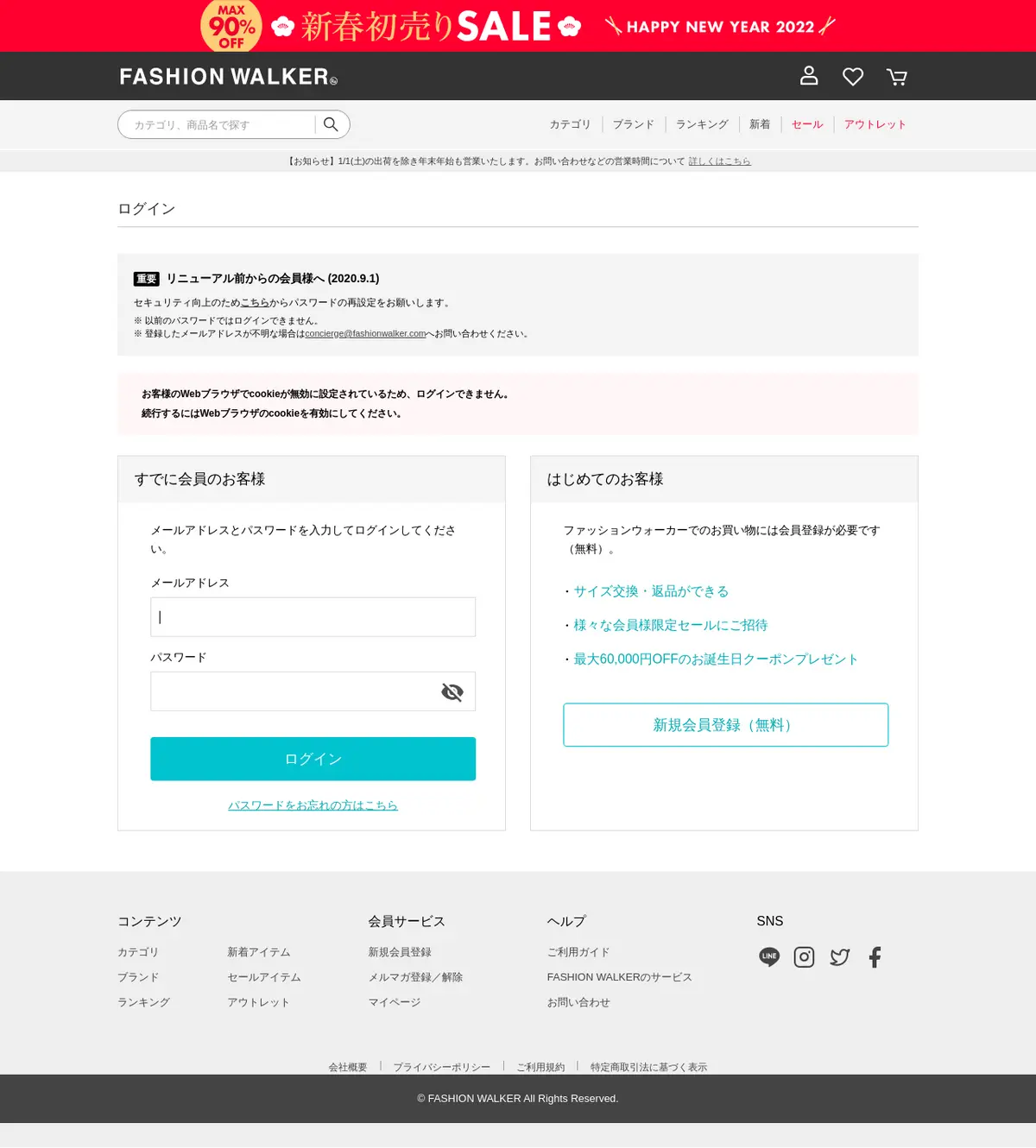
Task: Open the New Year SALE banner
Action: (x=518, y=26)
